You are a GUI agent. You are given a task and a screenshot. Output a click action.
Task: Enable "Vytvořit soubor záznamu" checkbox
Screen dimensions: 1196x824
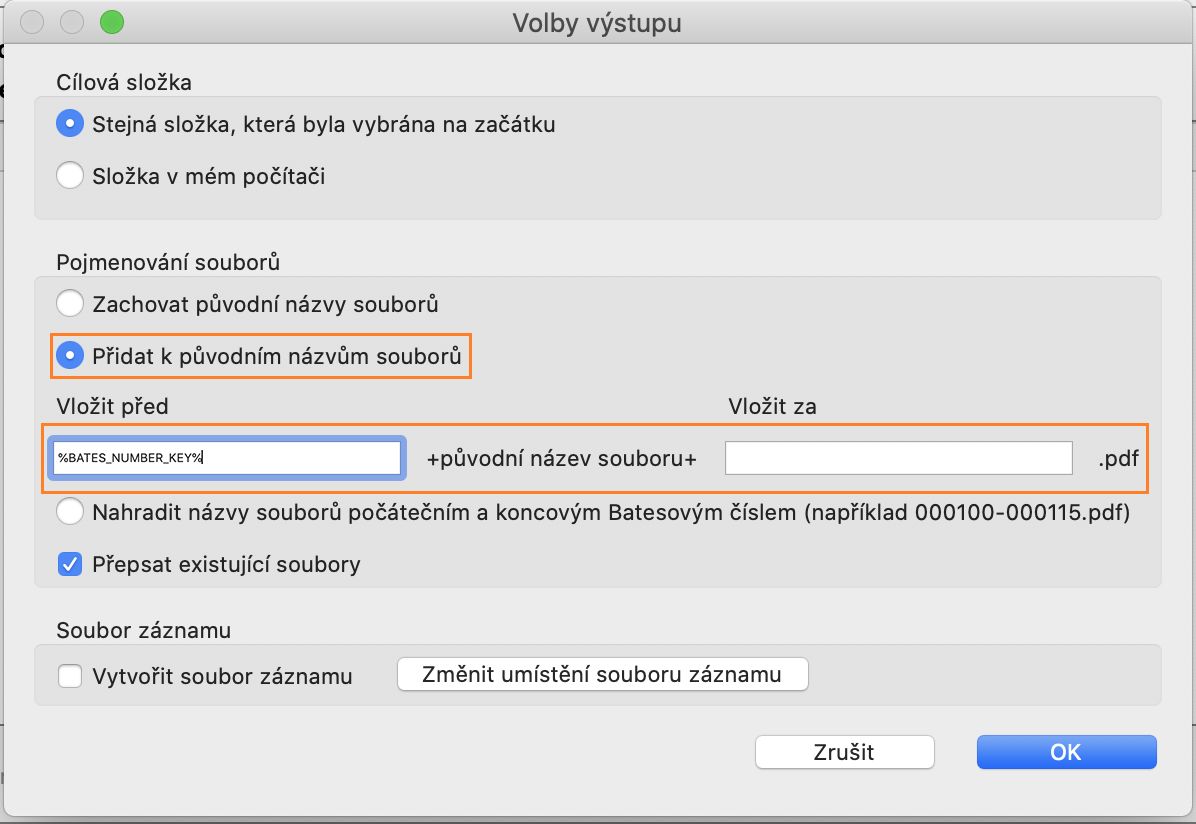click(x=70, y=676)
